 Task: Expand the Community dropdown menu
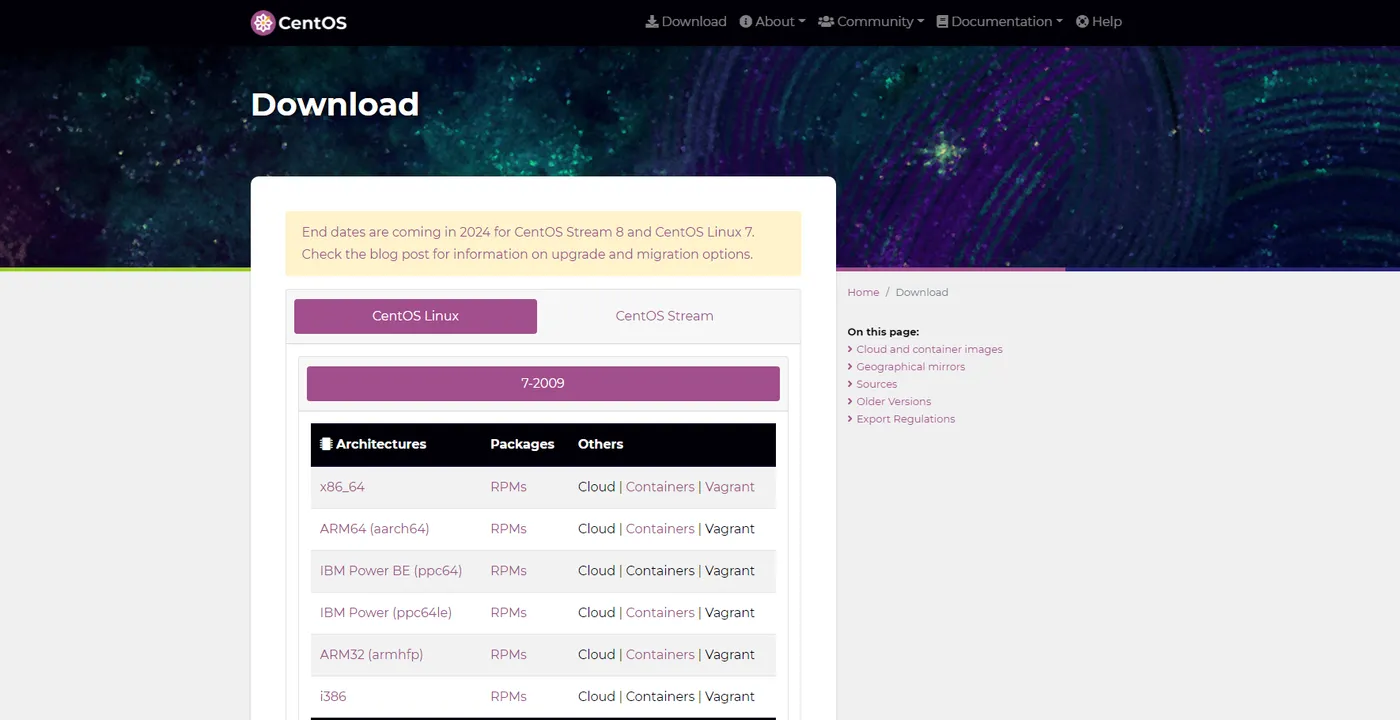pyautogui.click(x=871, y=21)
